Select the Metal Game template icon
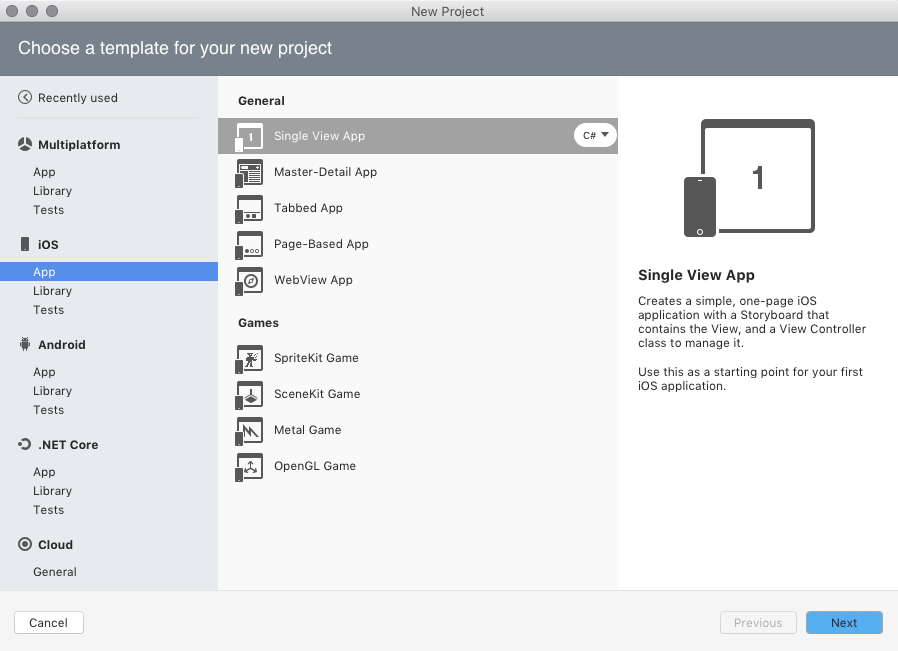898x651 pixels. tap(249, 430)
